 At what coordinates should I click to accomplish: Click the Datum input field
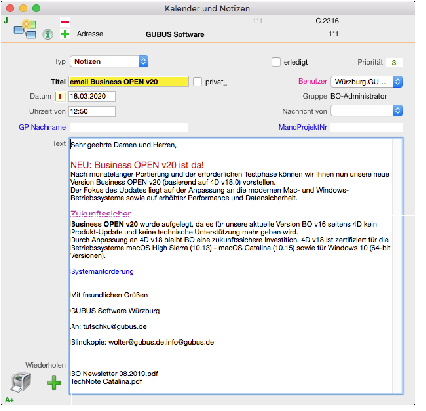tap(92, 96)
